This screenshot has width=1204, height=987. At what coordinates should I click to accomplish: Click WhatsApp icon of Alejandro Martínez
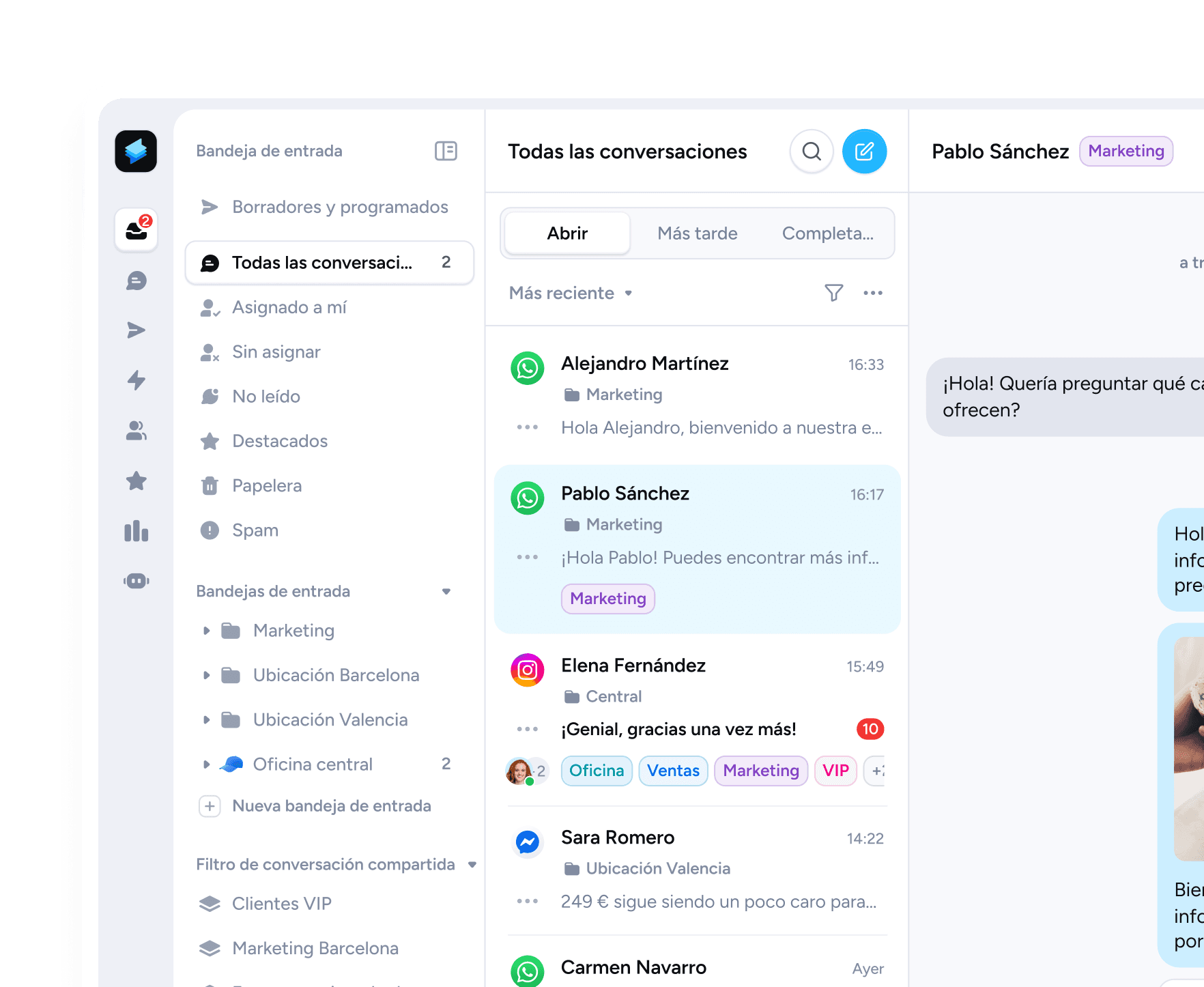click(528, 368)
